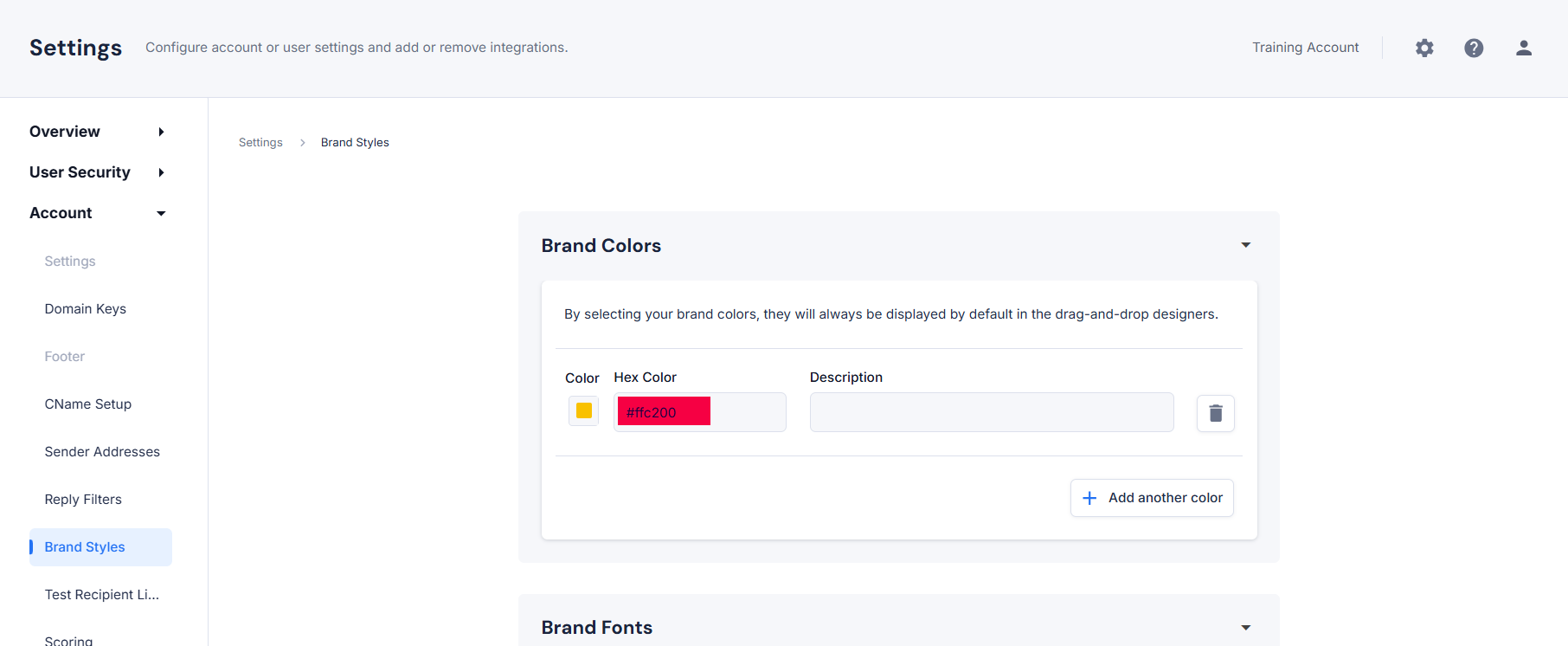This screenshot has width=1568, height=646.
Task: Click the help question mark icon
Action: 1474,48
